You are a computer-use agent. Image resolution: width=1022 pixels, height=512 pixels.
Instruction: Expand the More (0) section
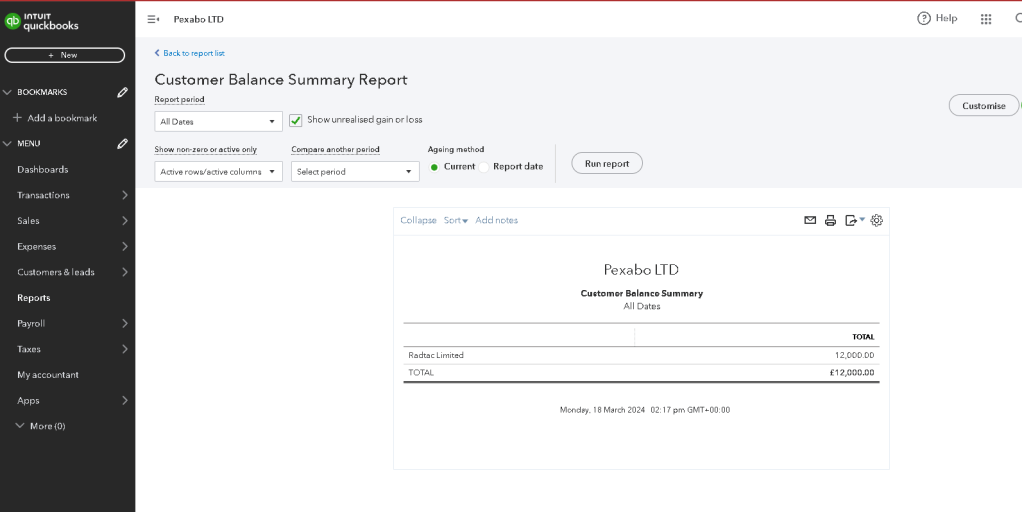click(40, 426)
